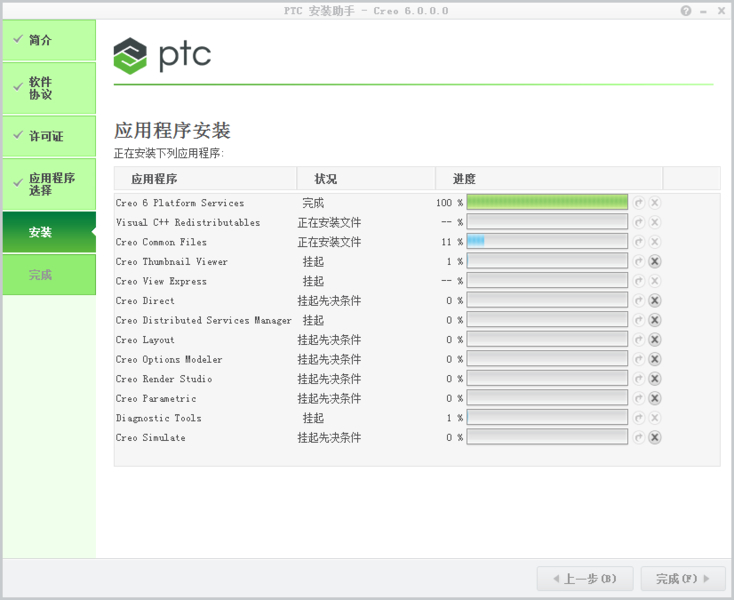Click the retry icon for Creo Layout
Viewport: 734px width, 600px height.
639,340
